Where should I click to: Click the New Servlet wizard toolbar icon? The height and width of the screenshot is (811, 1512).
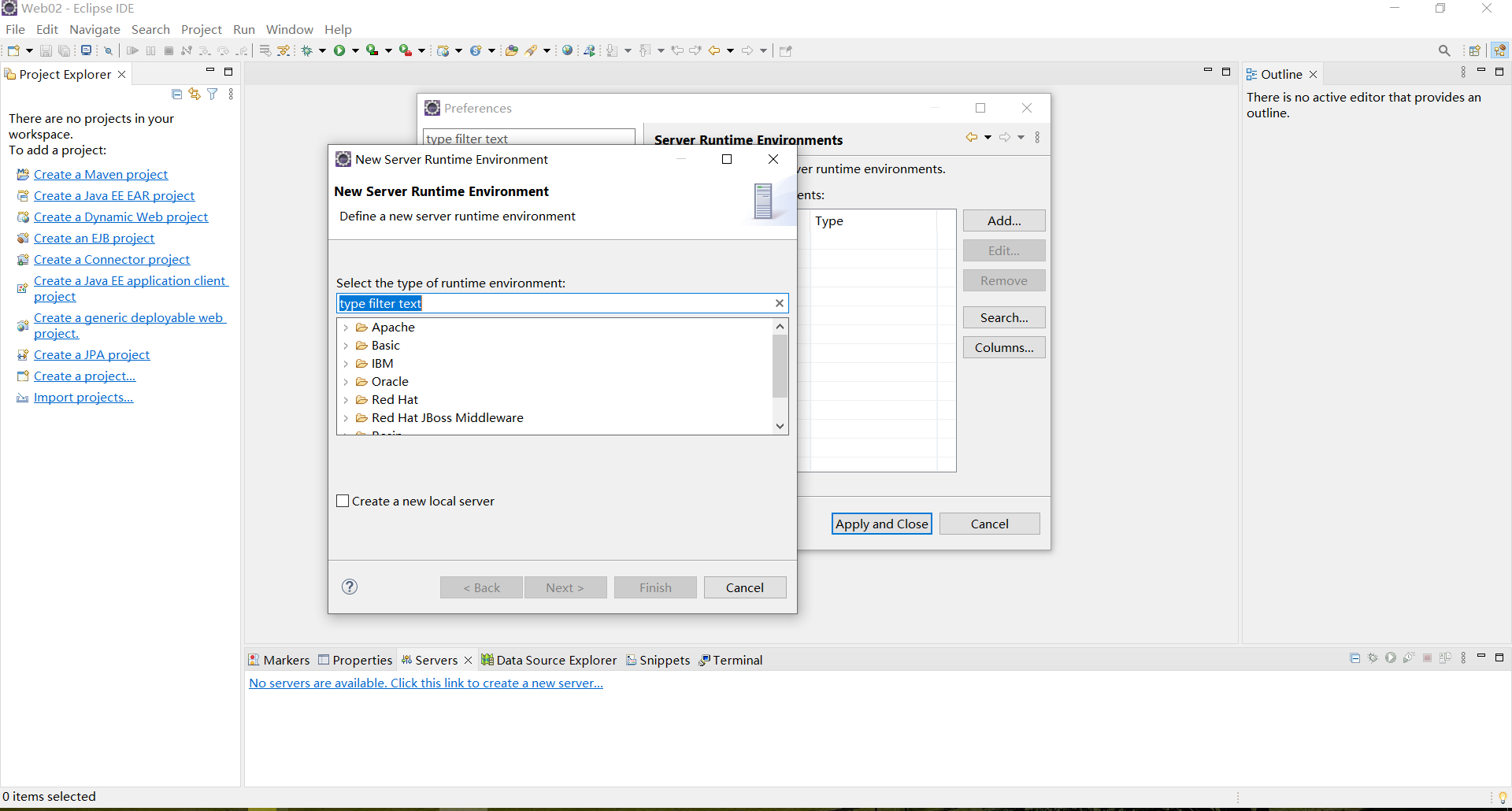476,50
